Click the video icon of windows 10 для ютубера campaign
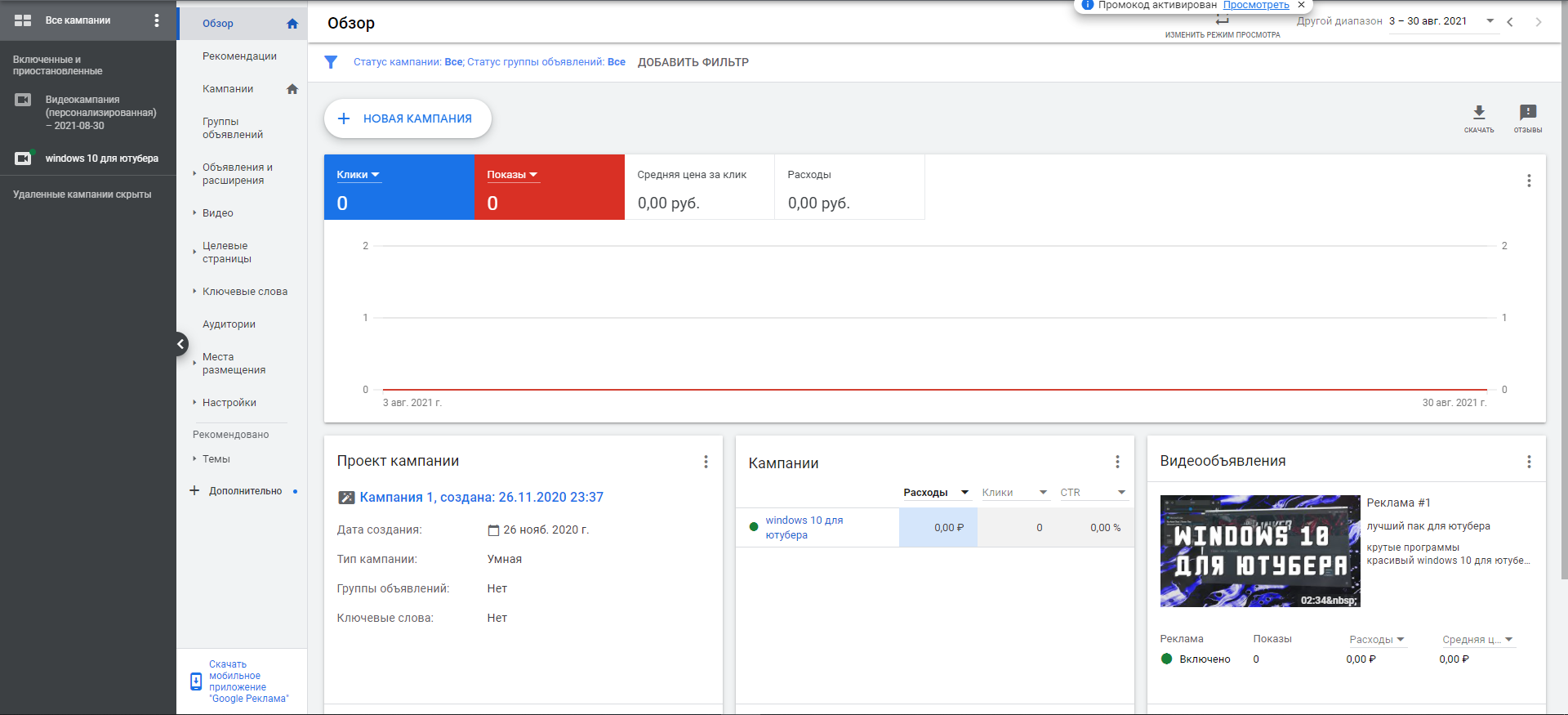The height and width of the screenshot is (715, 1568). click(x=23, y=159)
